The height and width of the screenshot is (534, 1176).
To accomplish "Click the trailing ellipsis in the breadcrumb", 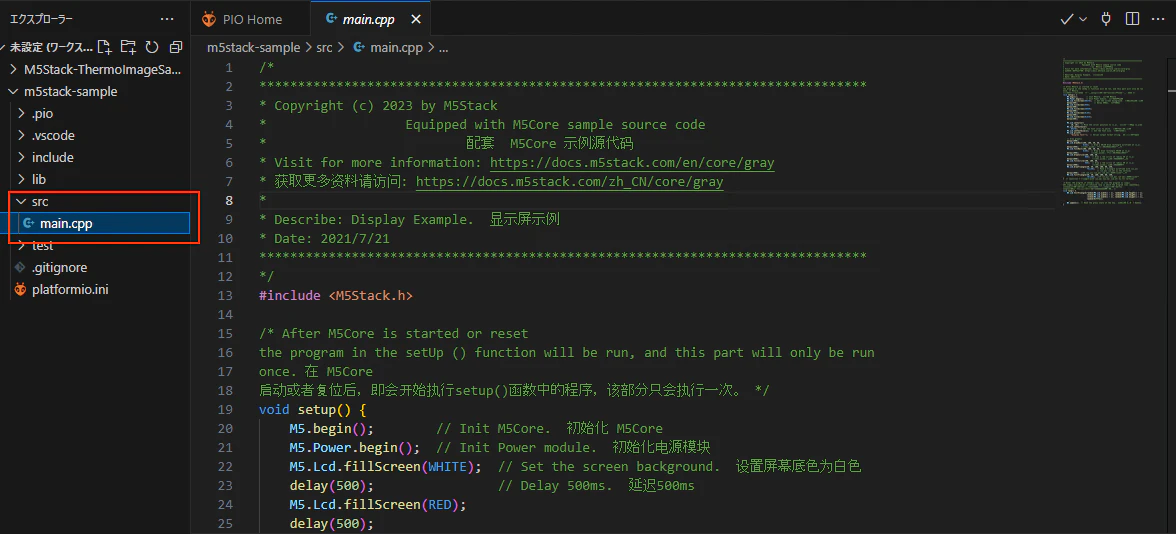I will click(x=443, y=48).
